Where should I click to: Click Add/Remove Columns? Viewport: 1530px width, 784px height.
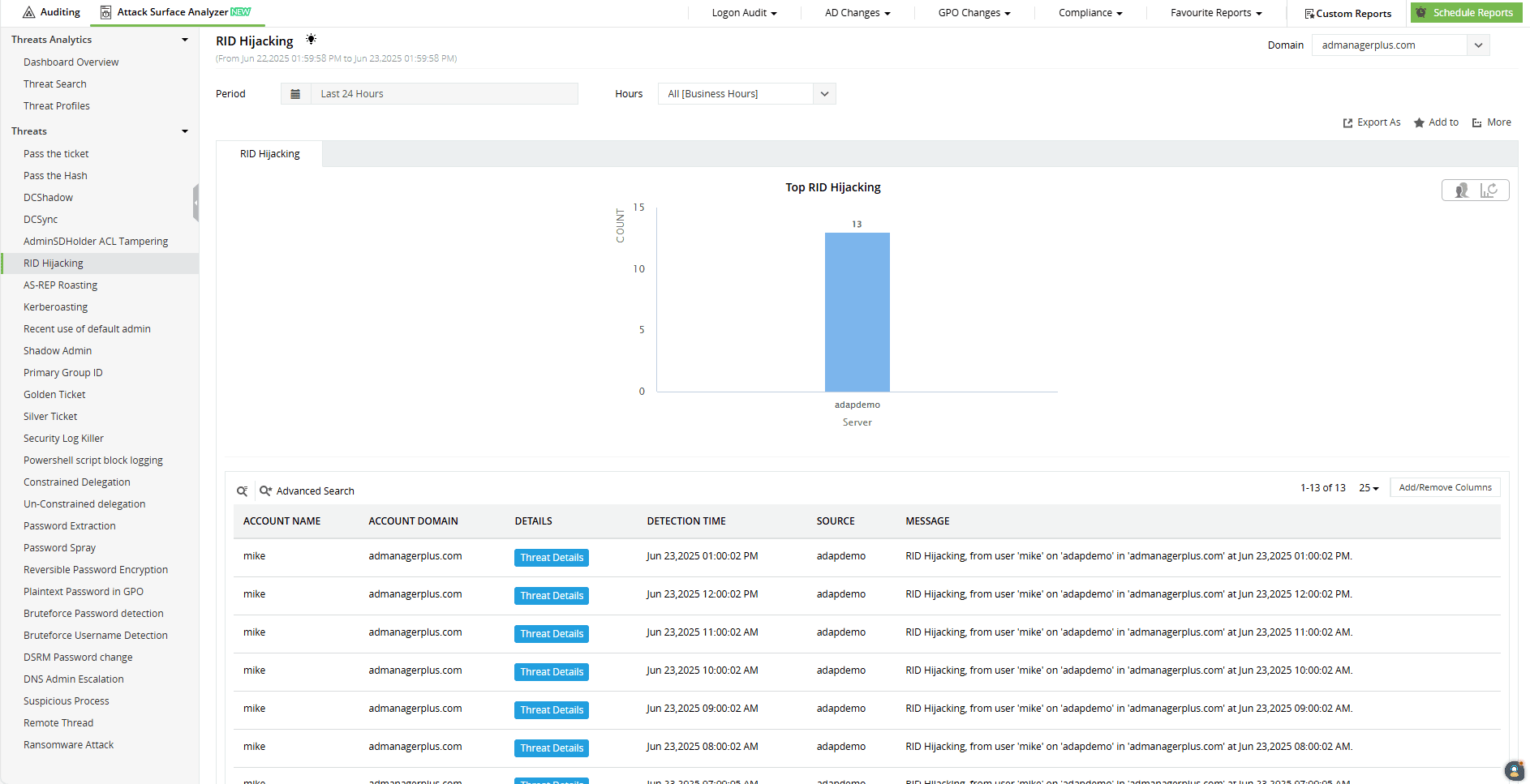[1445, 487]
